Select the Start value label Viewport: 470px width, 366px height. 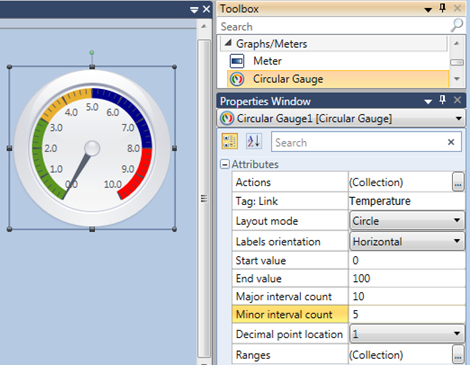click(261, 261)
